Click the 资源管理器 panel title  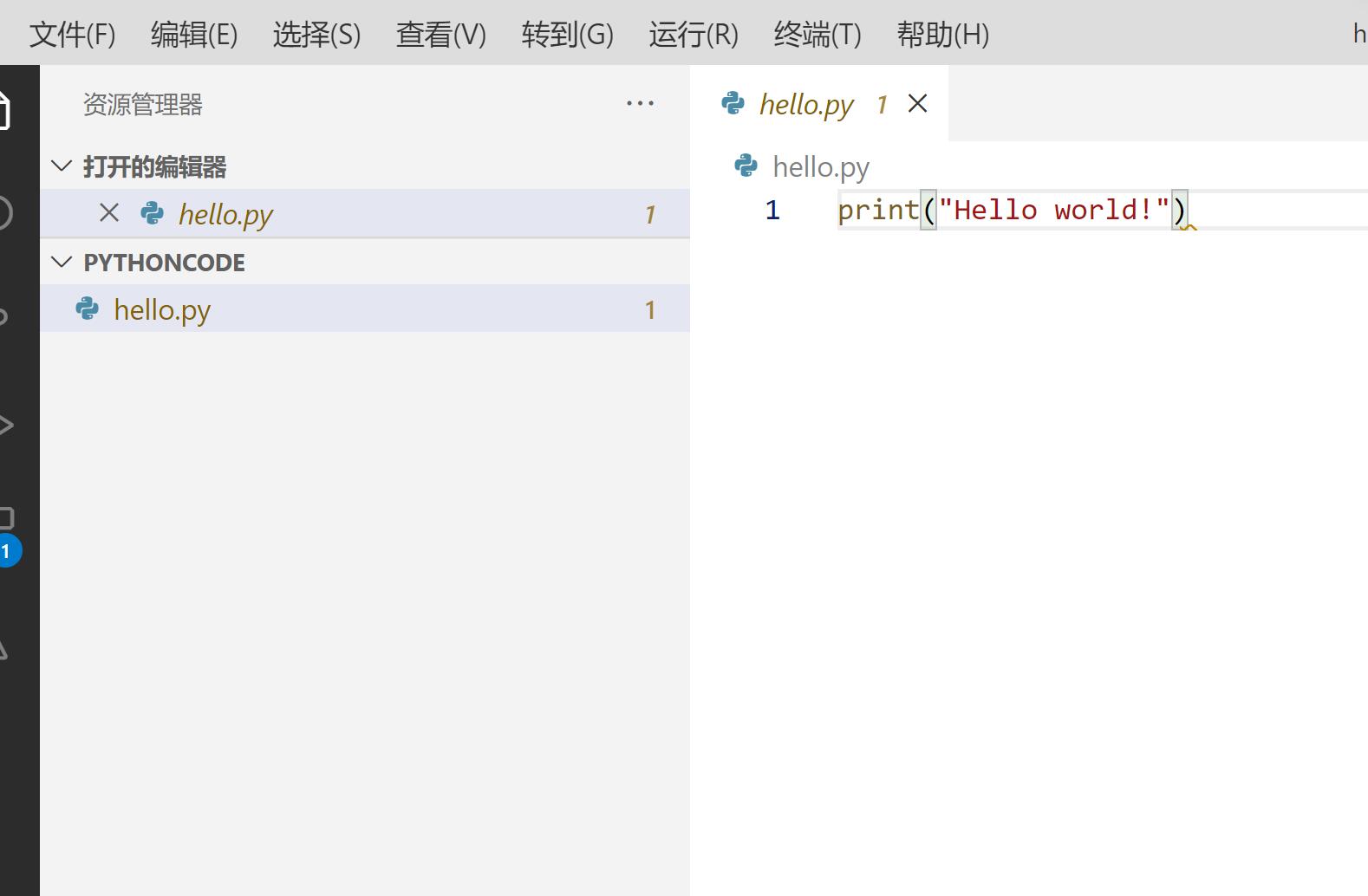(x=143, y=105)
